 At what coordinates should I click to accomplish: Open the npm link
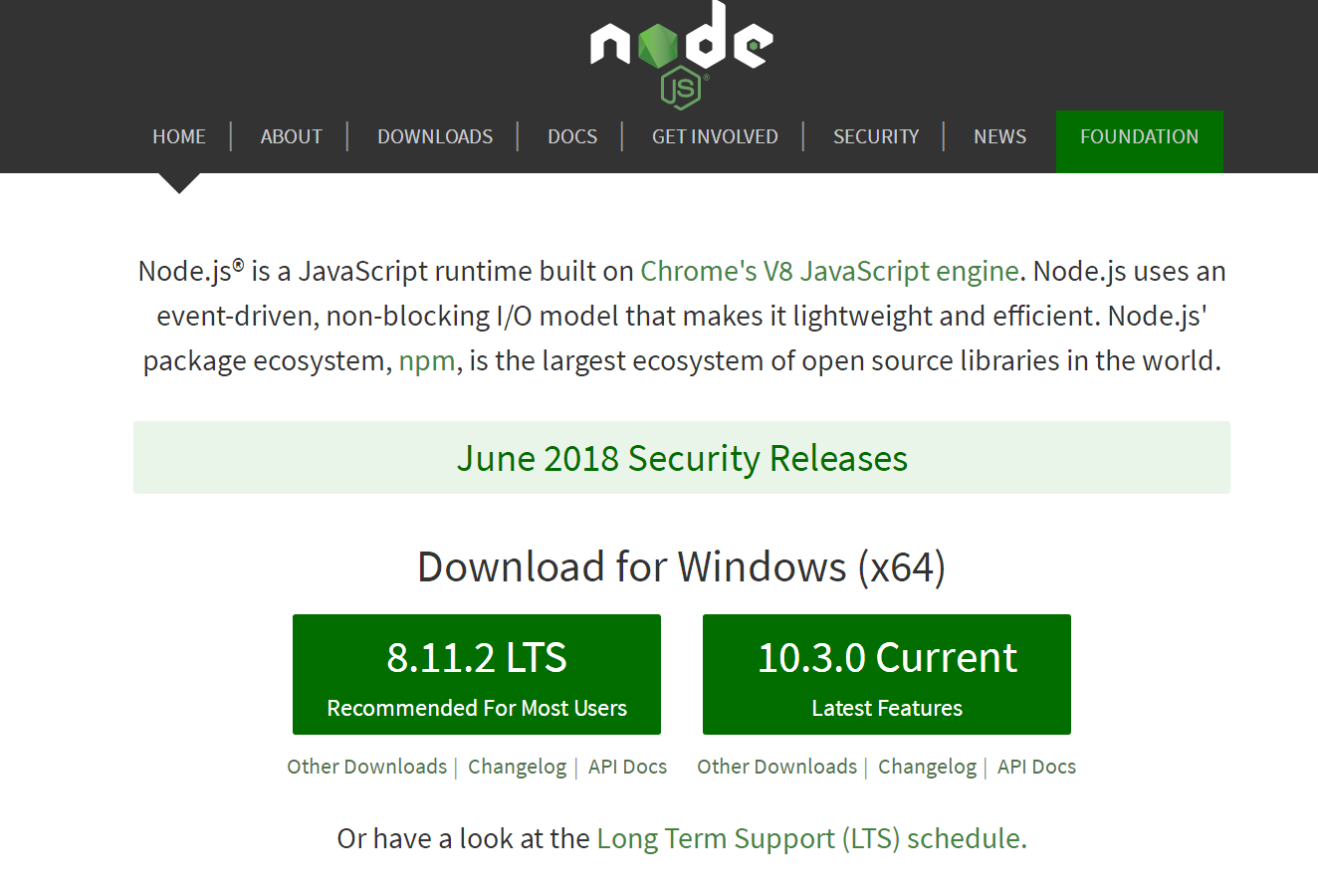[x=427, y=360]
